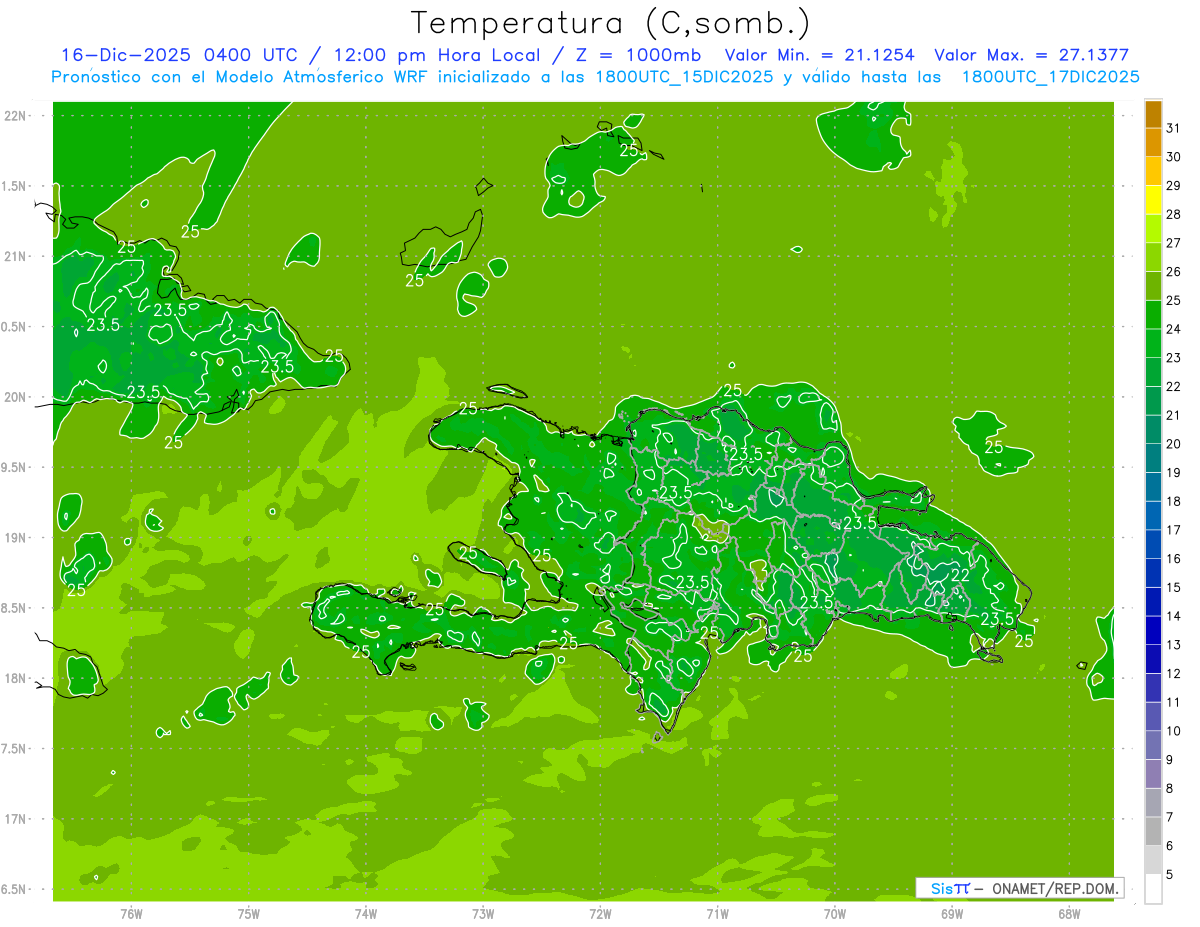The height and width of the screenshot is (927, 1200).
Task: Click the colorbar label "31"
Action: [x=1173, y=128]
